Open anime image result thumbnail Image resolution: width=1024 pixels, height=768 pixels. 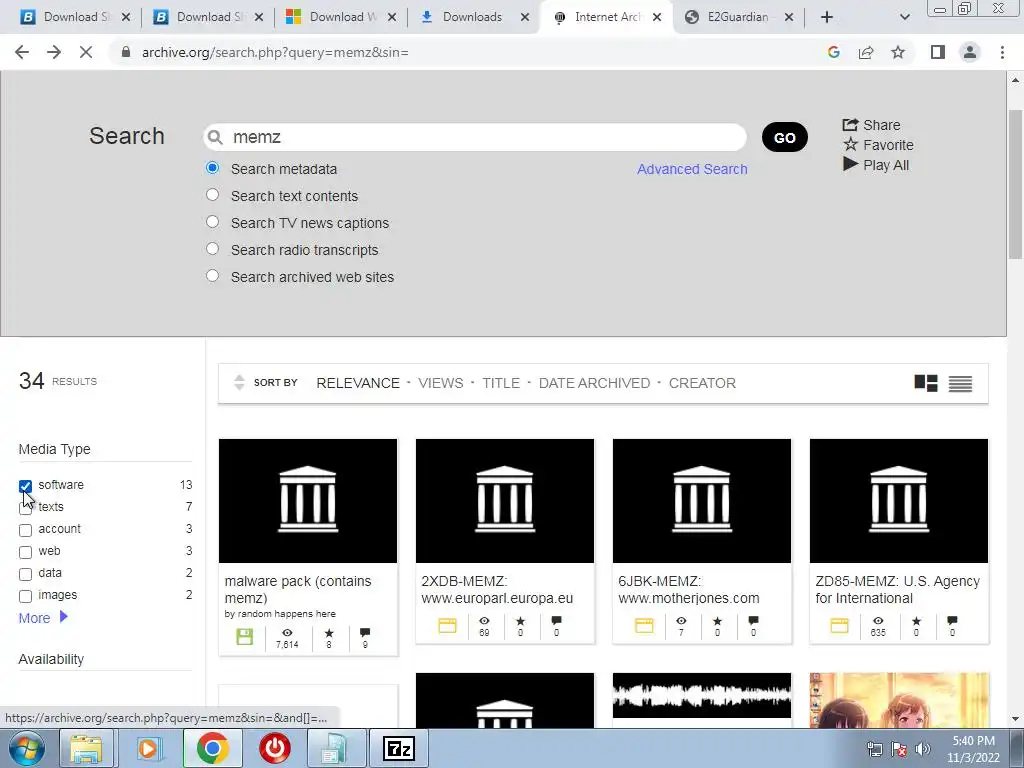point(899,700)
